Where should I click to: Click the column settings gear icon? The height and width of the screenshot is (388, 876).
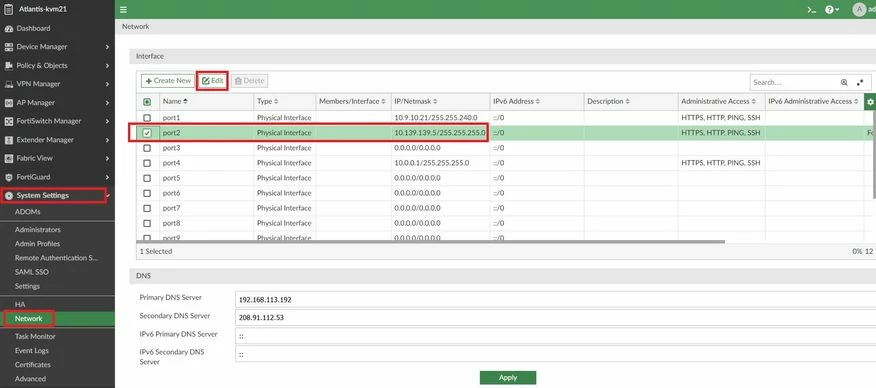pyautogui.click(x=870, y=102)
